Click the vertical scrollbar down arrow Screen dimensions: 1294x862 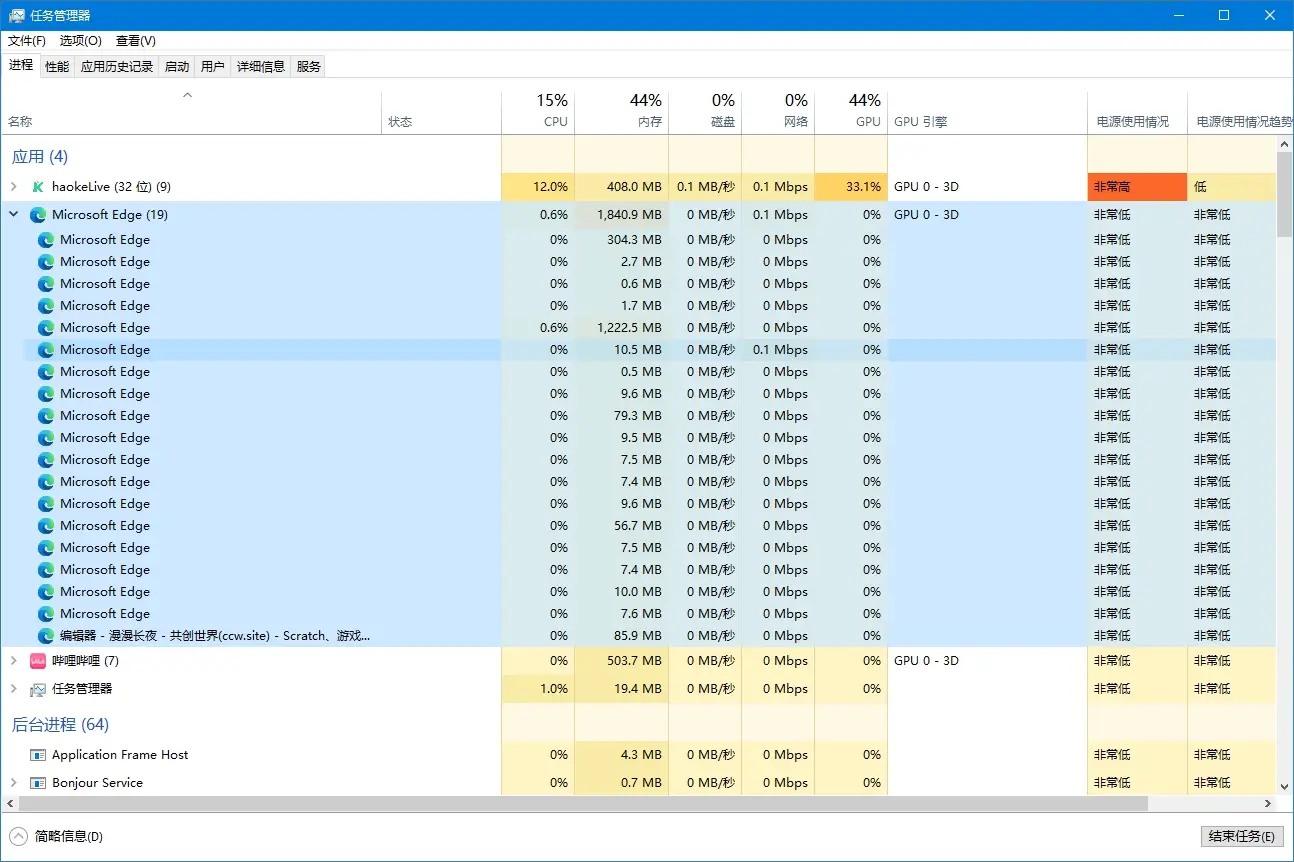tap(1285, 787)
